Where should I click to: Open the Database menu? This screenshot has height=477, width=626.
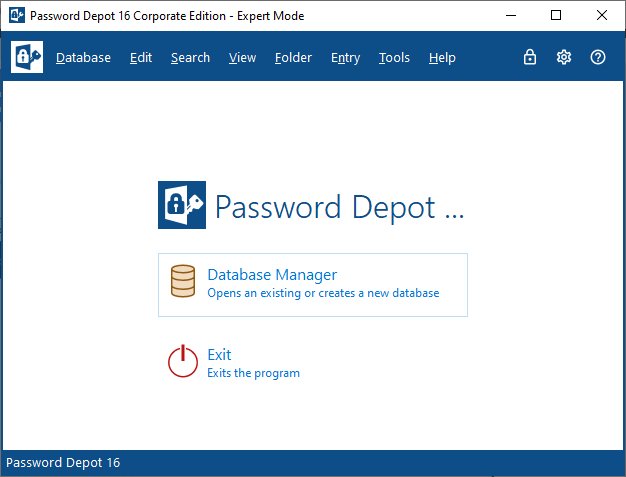pos(83,57)
